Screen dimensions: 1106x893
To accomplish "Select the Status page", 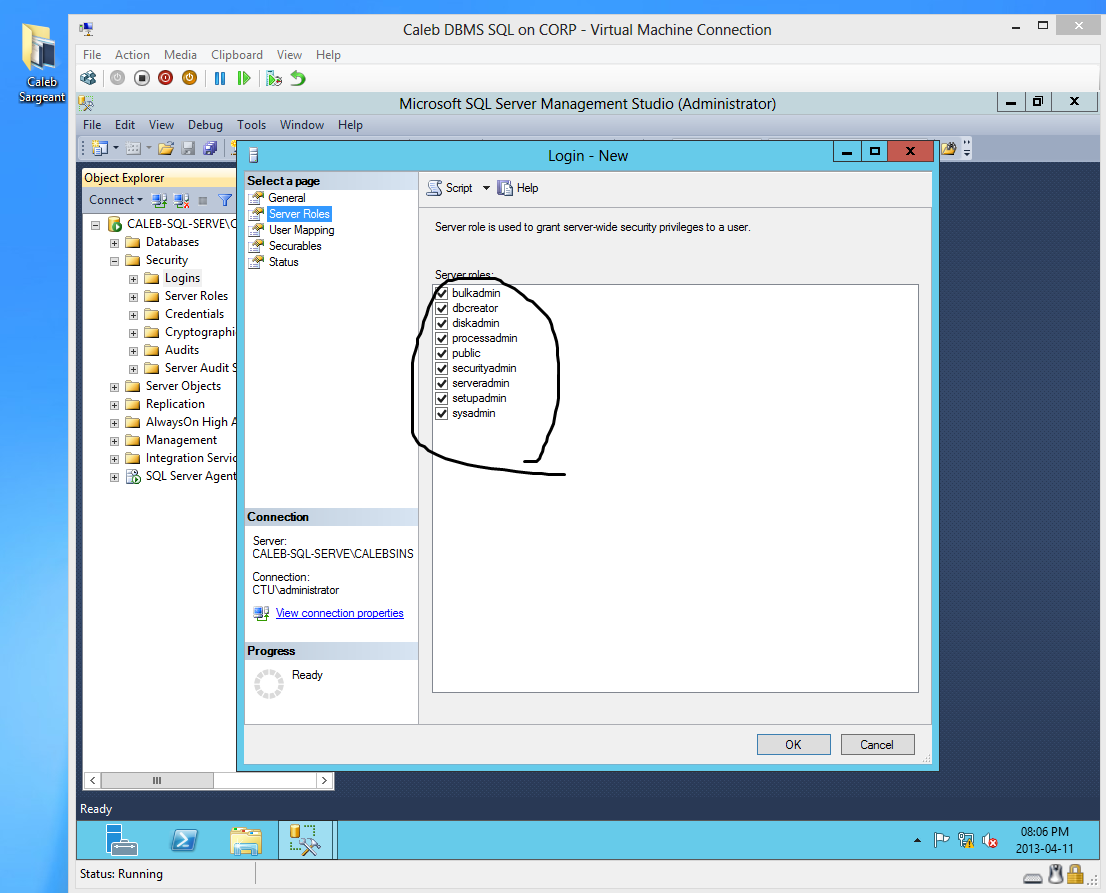I will [x=284, y=262].
